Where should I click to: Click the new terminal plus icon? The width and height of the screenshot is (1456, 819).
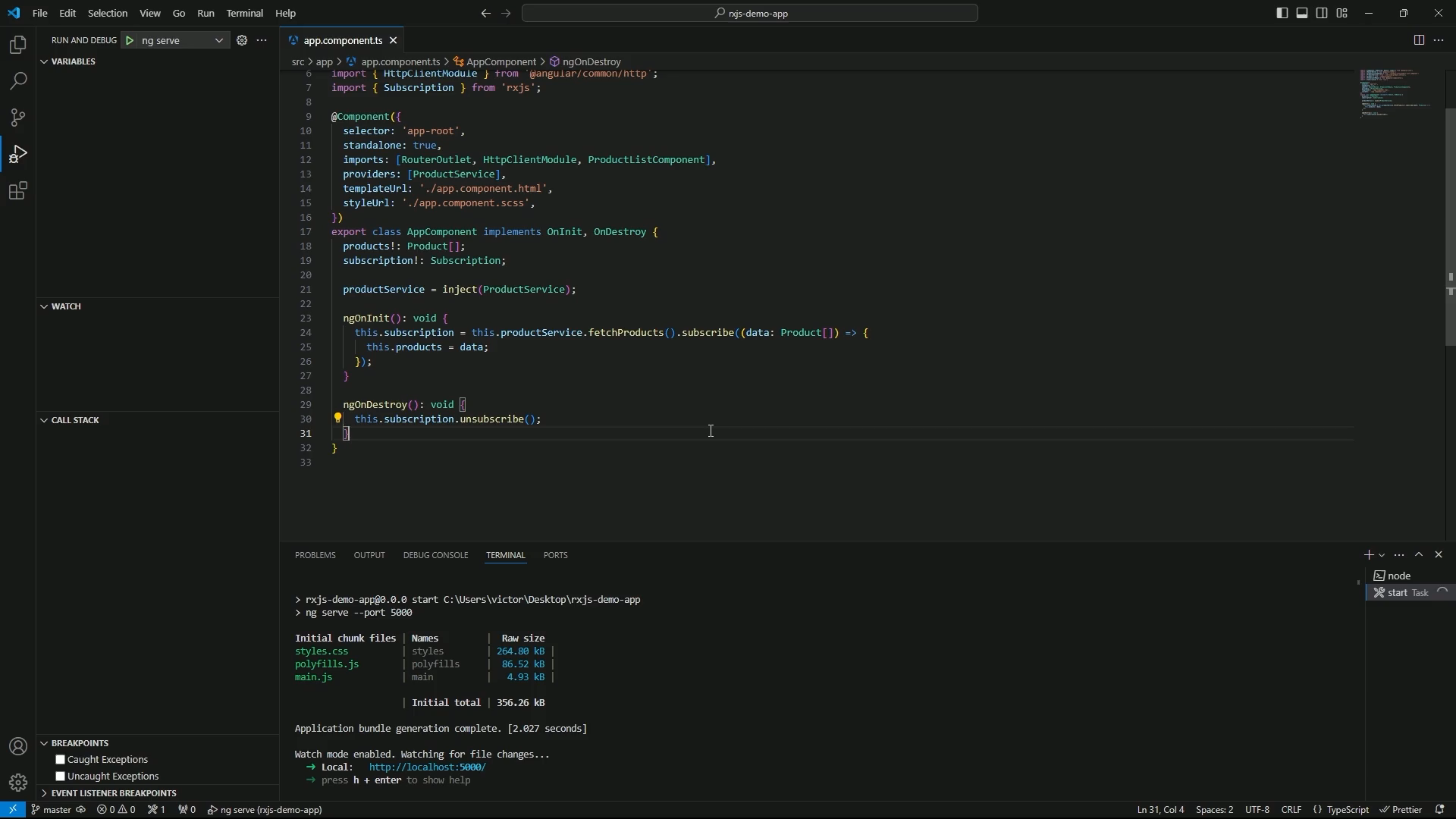click(1368, 555)
